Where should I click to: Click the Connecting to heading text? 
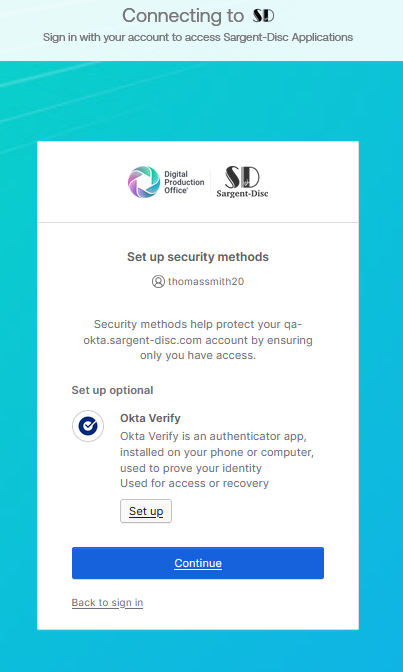point(183,16)
